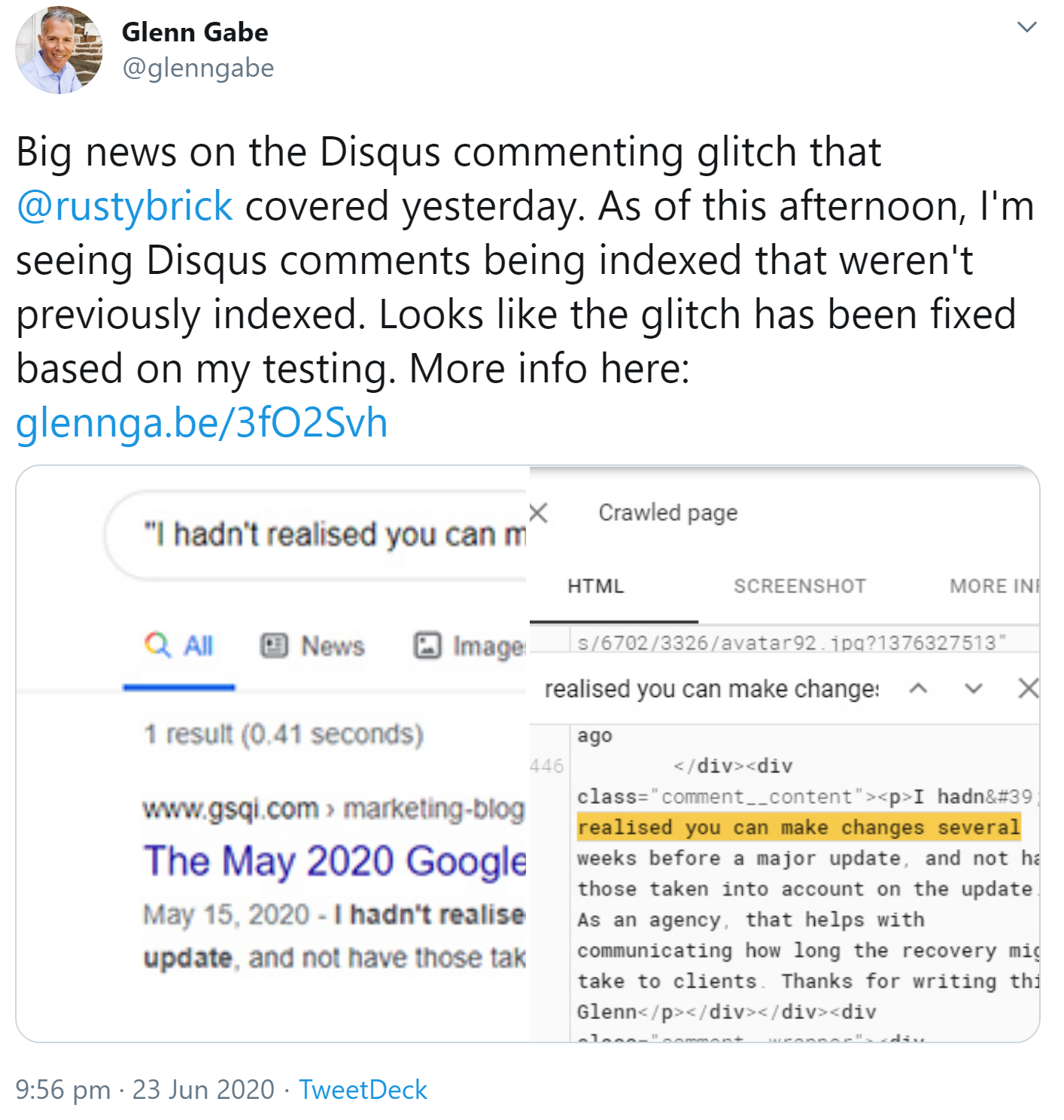Open the tweet options caret
Image resolution: width=1064 pixels, height=1120 pixels.
click(x=1027, y=27)
